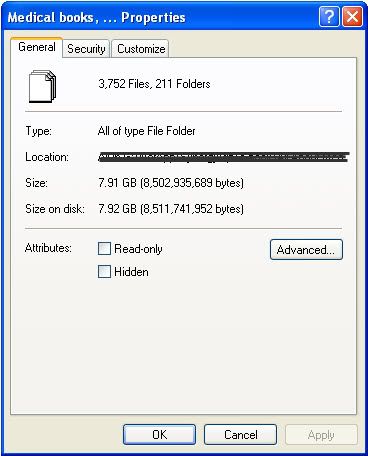This screenshot has height=456, width=368.
Task: Click the greyed-out Apply button
Action: [321, 434]
